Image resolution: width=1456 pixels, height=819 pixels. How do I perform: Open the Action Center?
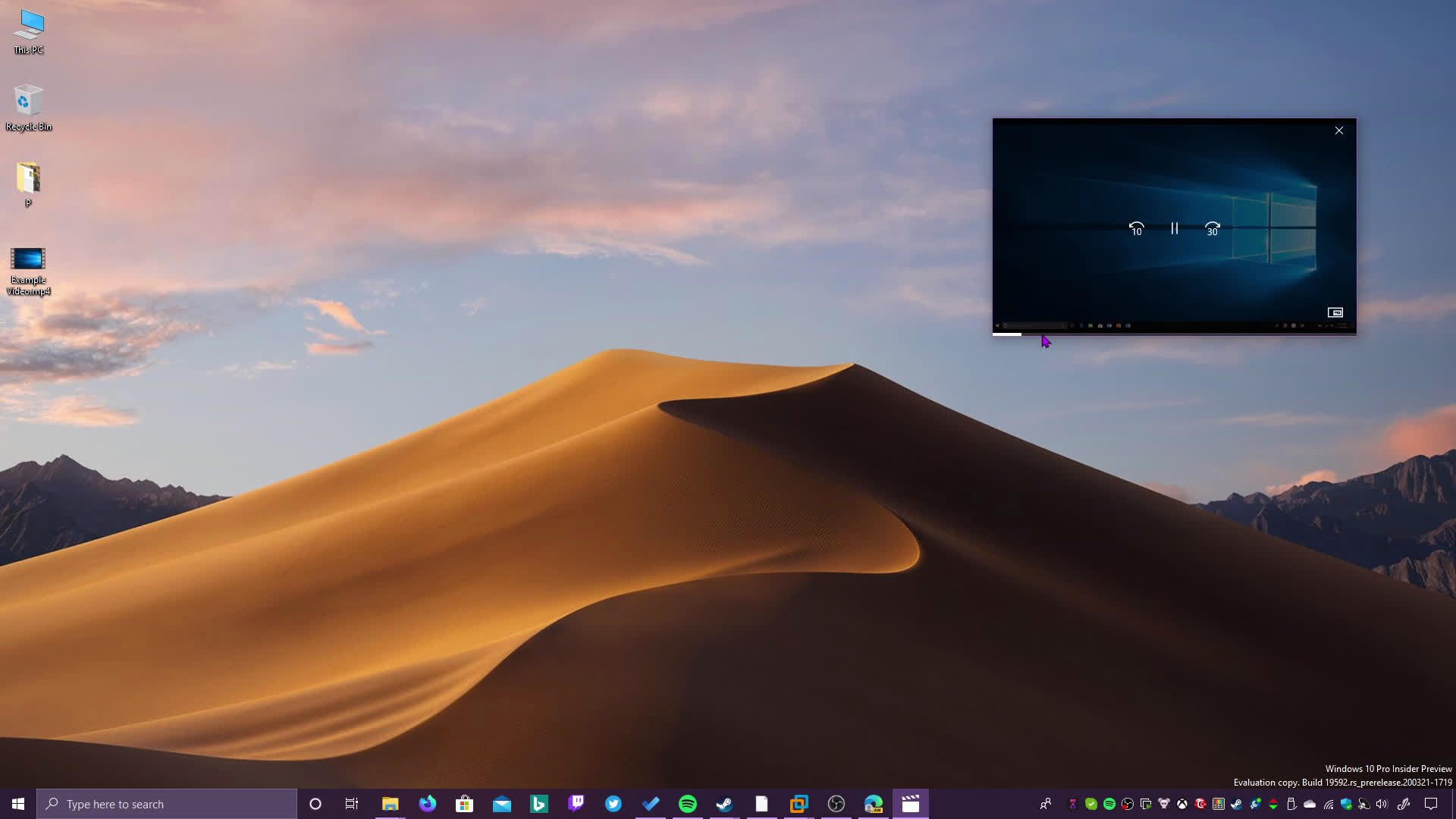pyautogui.click(x=1432, y=804)
